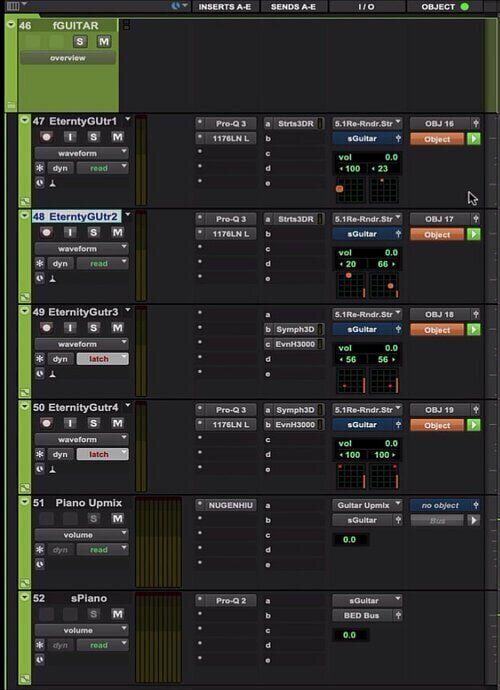Record-enable the EternityGutr3 track

coord(46,328)
